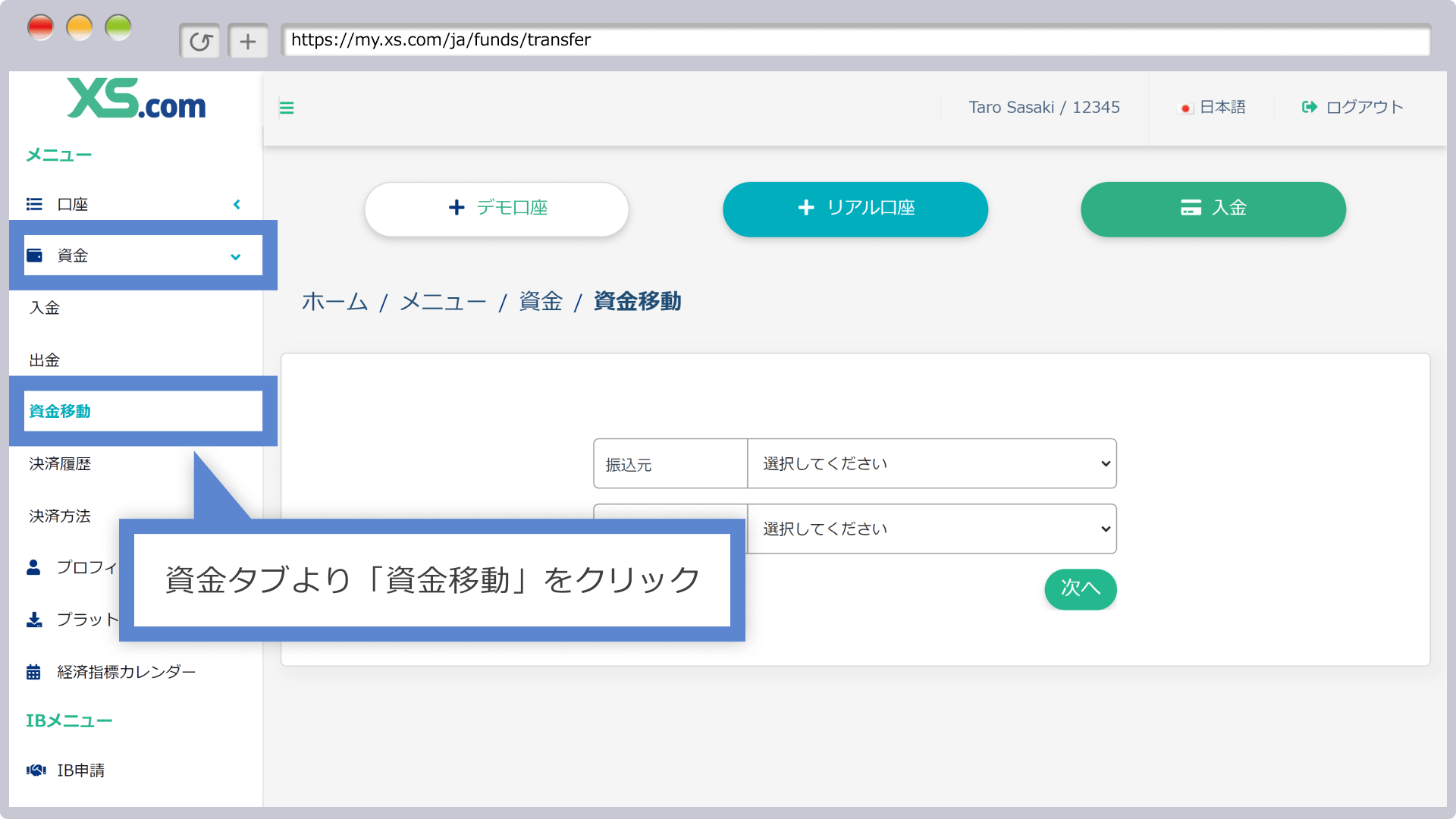Click the デモ口座 button
Screen dimensions: 1456x819
497,209
